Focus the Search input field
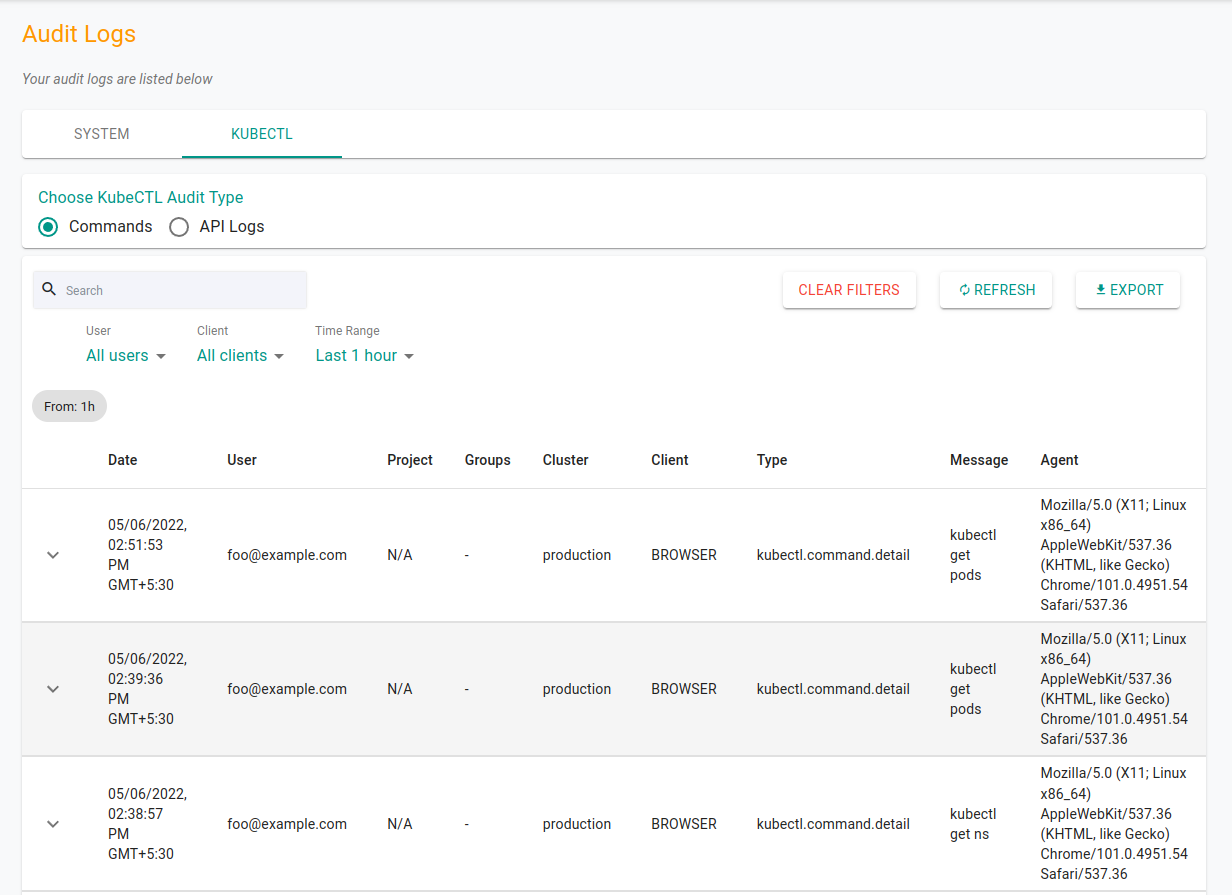The image size is (1232, 895). (170, 290)
